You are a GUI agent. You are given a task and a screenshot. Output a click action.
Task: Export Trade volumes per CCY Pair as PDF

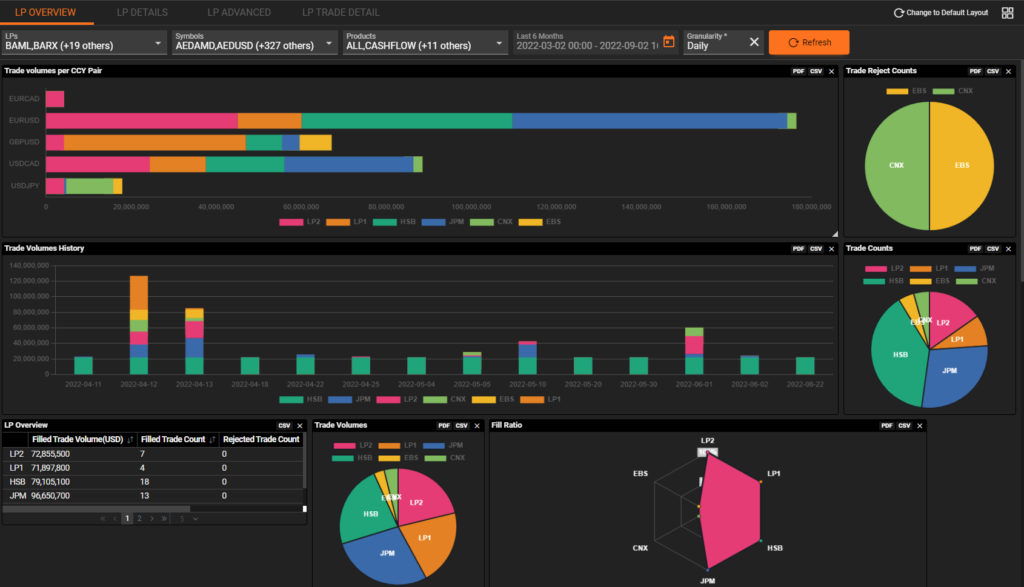pos(798,71)
